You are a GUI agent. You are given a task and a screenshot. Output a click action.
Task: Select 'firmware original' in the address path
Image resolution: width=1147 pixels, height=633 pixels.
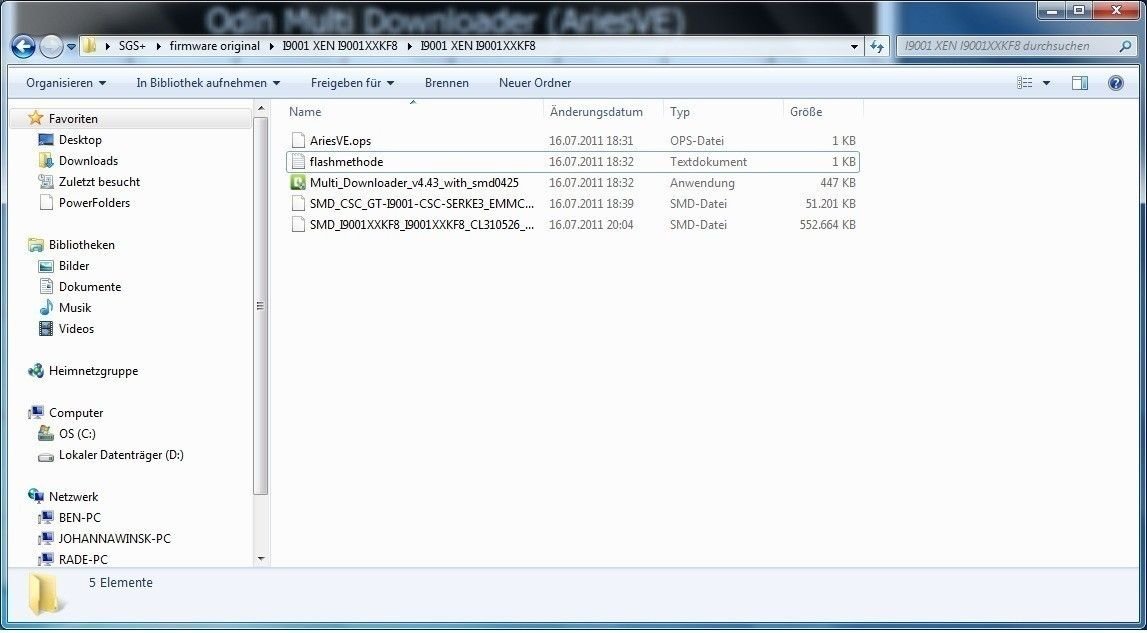[214, 46]
